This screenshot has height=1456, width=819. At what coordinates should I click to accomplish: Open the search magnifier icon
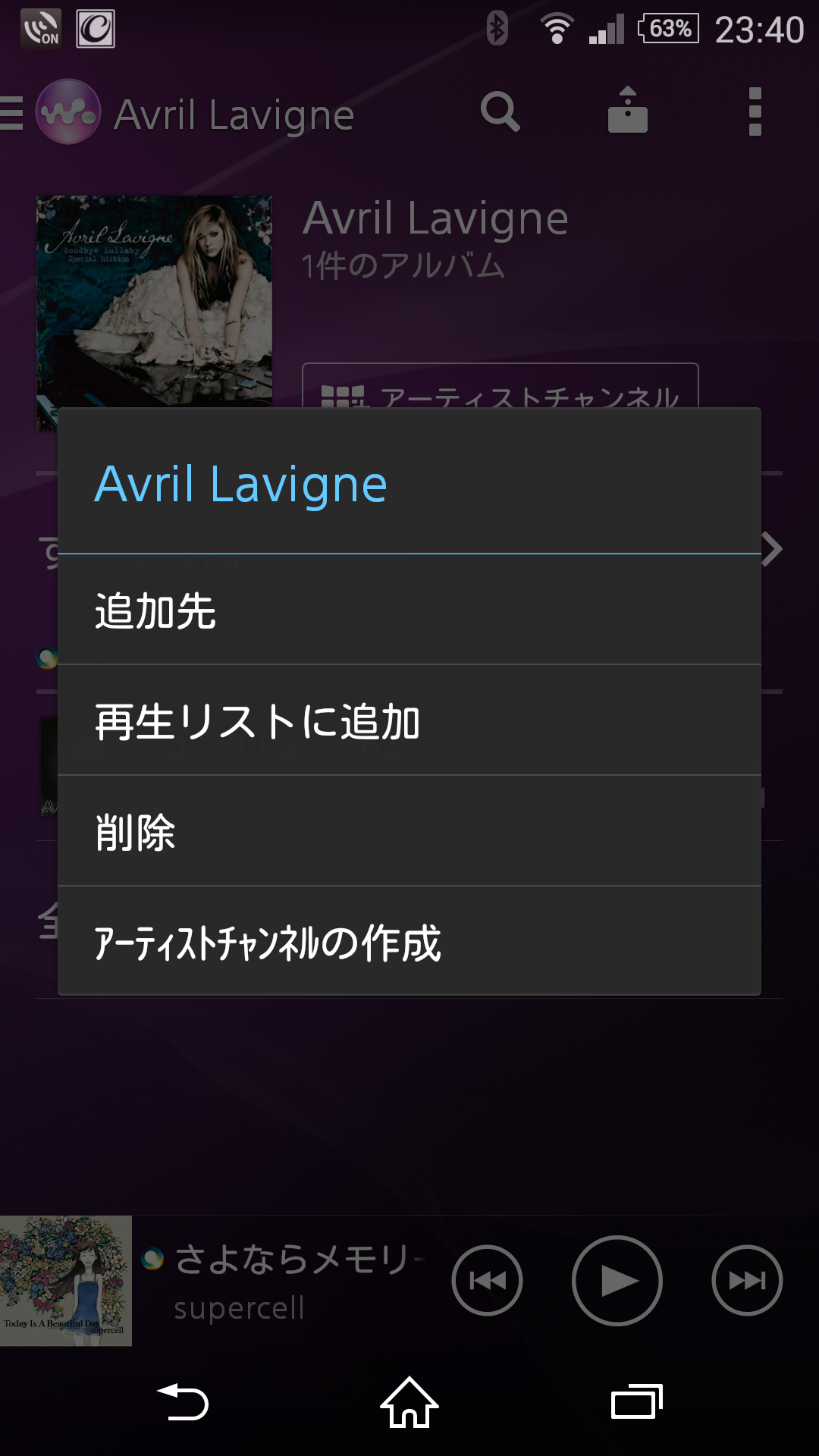click(500, 112)
